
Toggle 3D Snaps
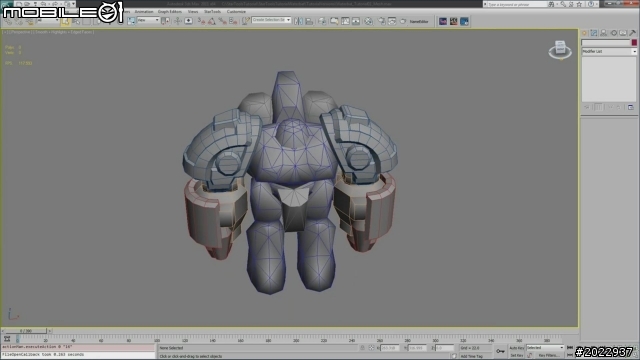click(201, 21)
